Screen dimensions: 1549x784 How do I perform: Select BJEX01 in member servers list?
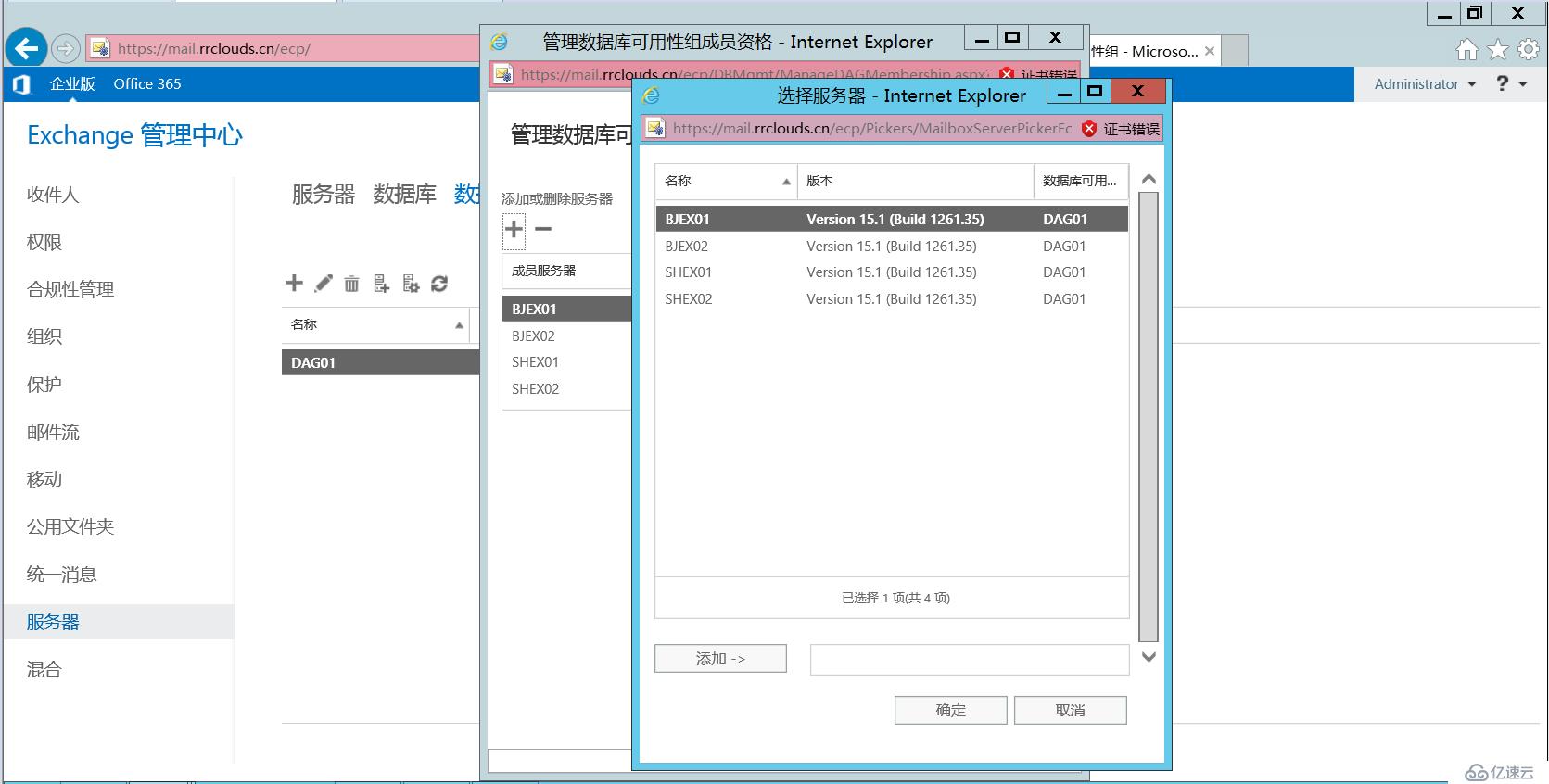(x=566, y=310)
